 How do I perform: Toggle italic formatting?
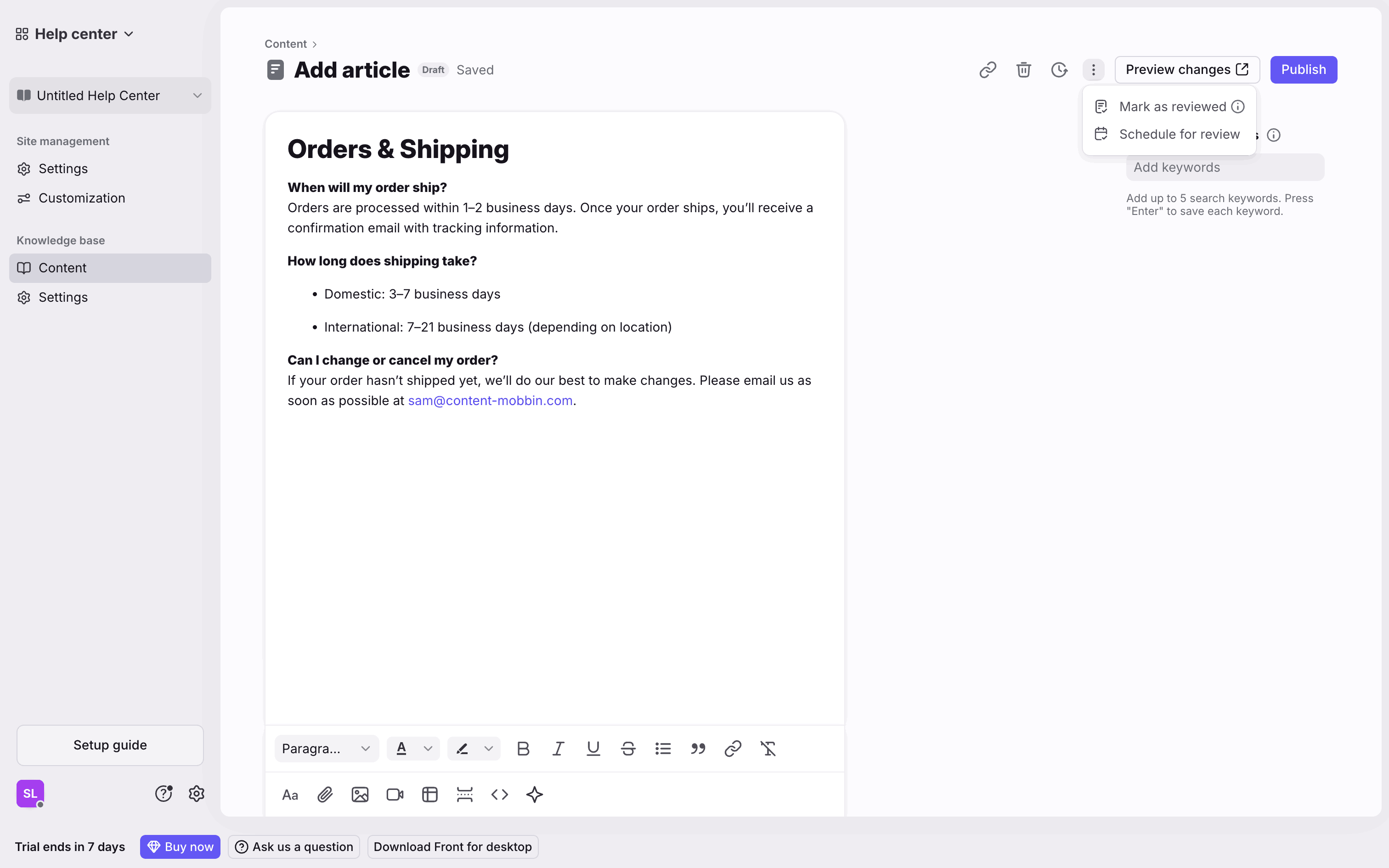(x=558, y=749)
